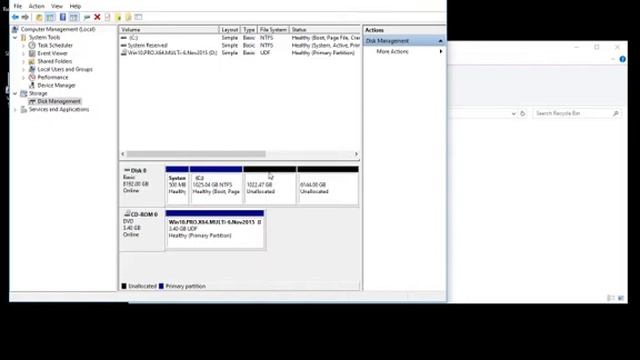Image resolution: width=640 pixels, height=360 pixels.
Task: Open the File menu
Action: 18,6
